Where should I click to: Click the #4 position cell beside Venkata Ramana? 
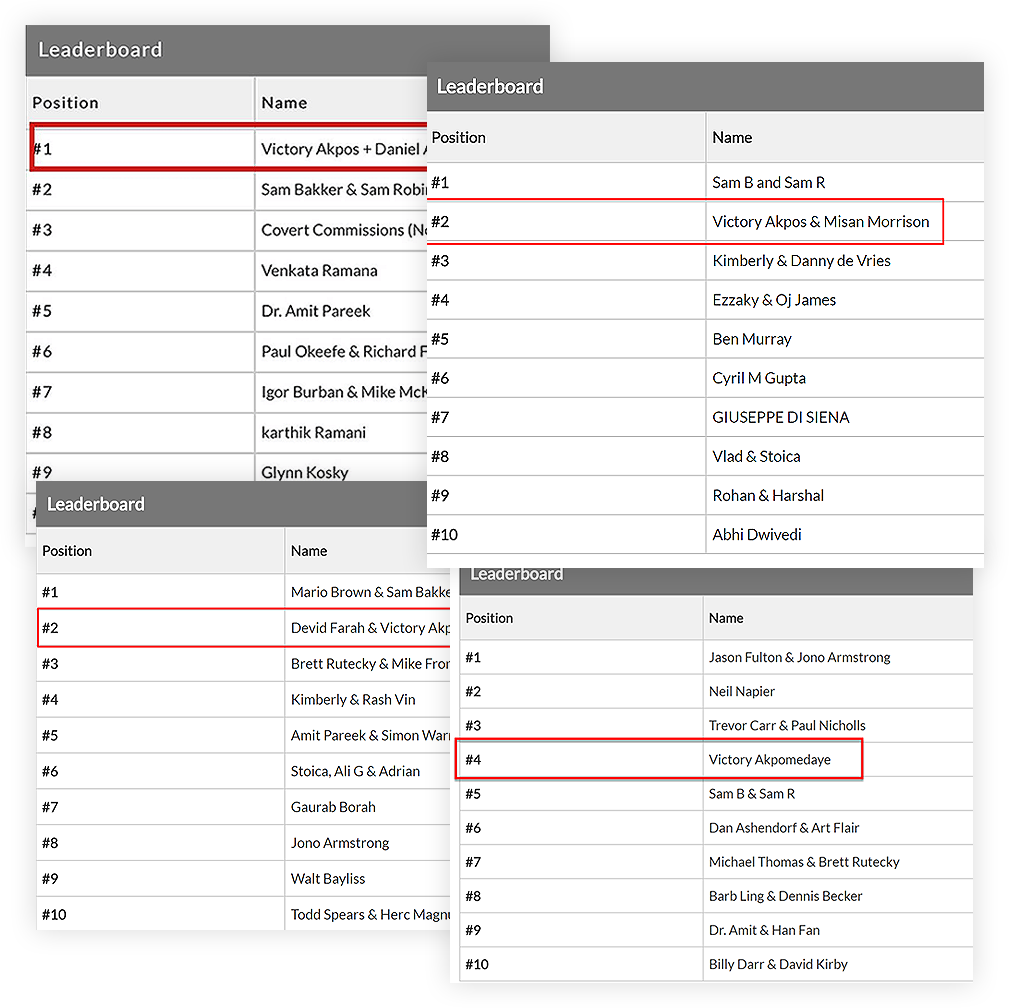(x=140, y=270)
